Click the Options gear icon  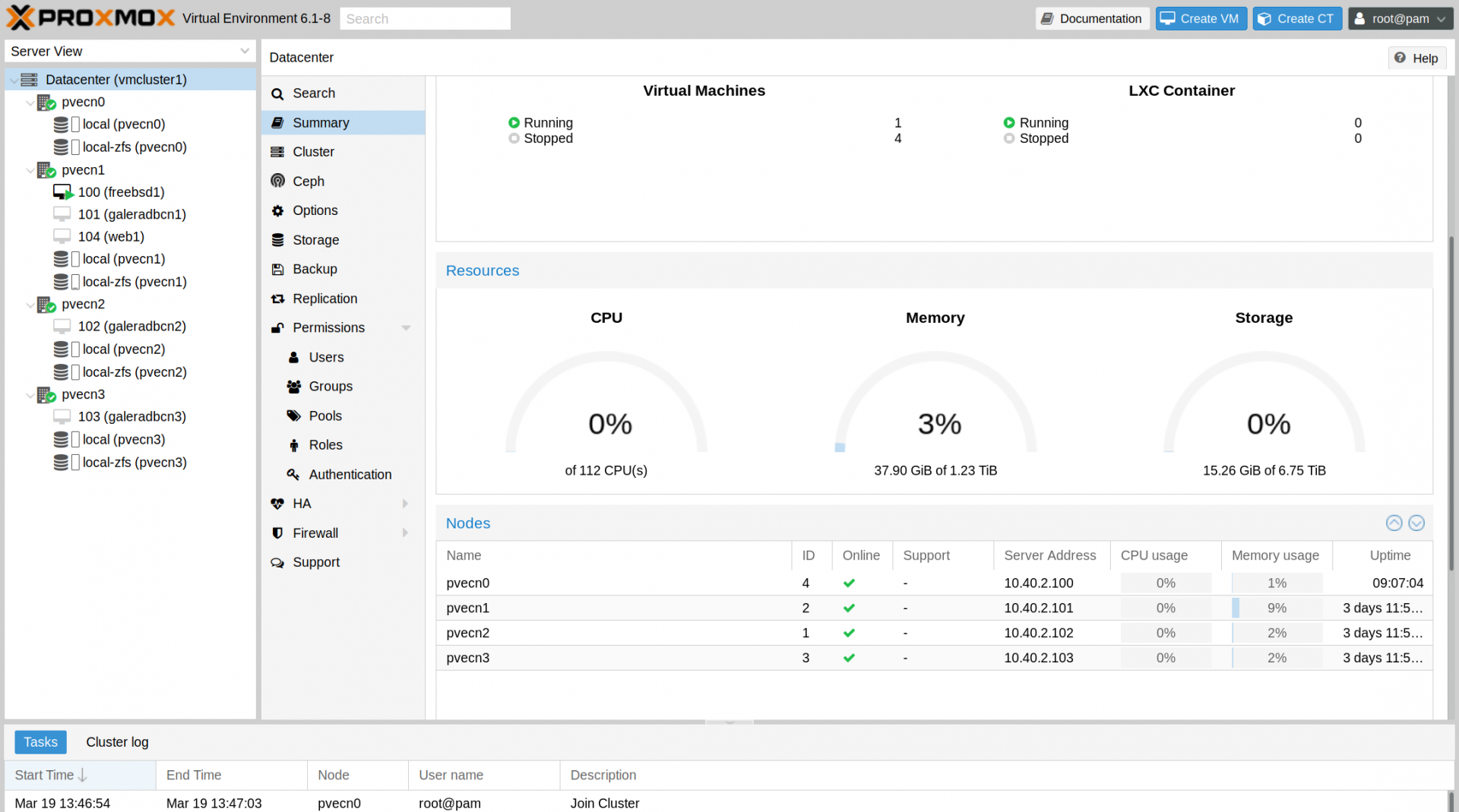pyautogui.click(x=278, y=210)
